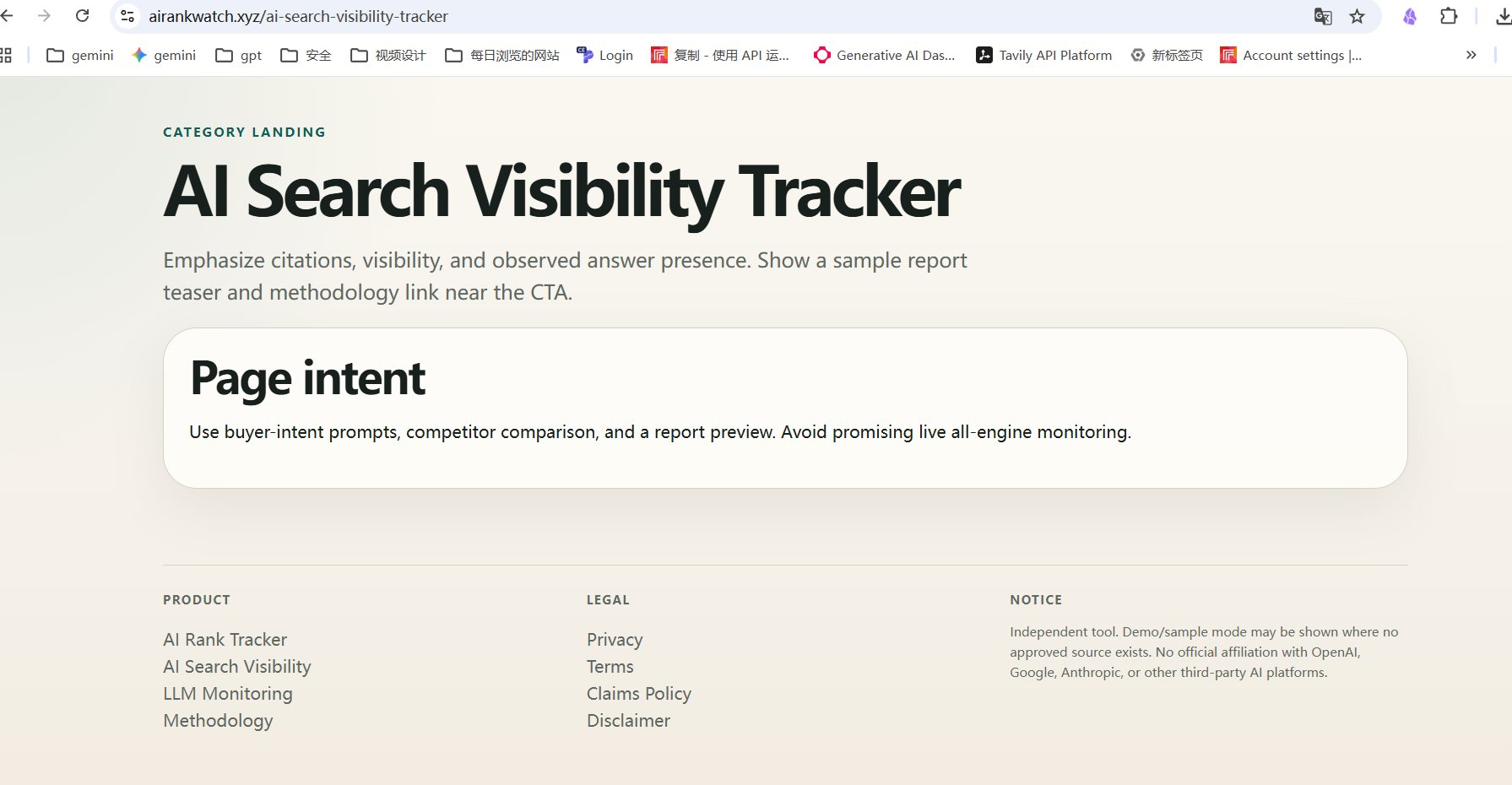Image resolution: width=1512 pixels, height=785 pixels.
Task: Click the CATEGORY LANDING label
Action: coord(244,132)
